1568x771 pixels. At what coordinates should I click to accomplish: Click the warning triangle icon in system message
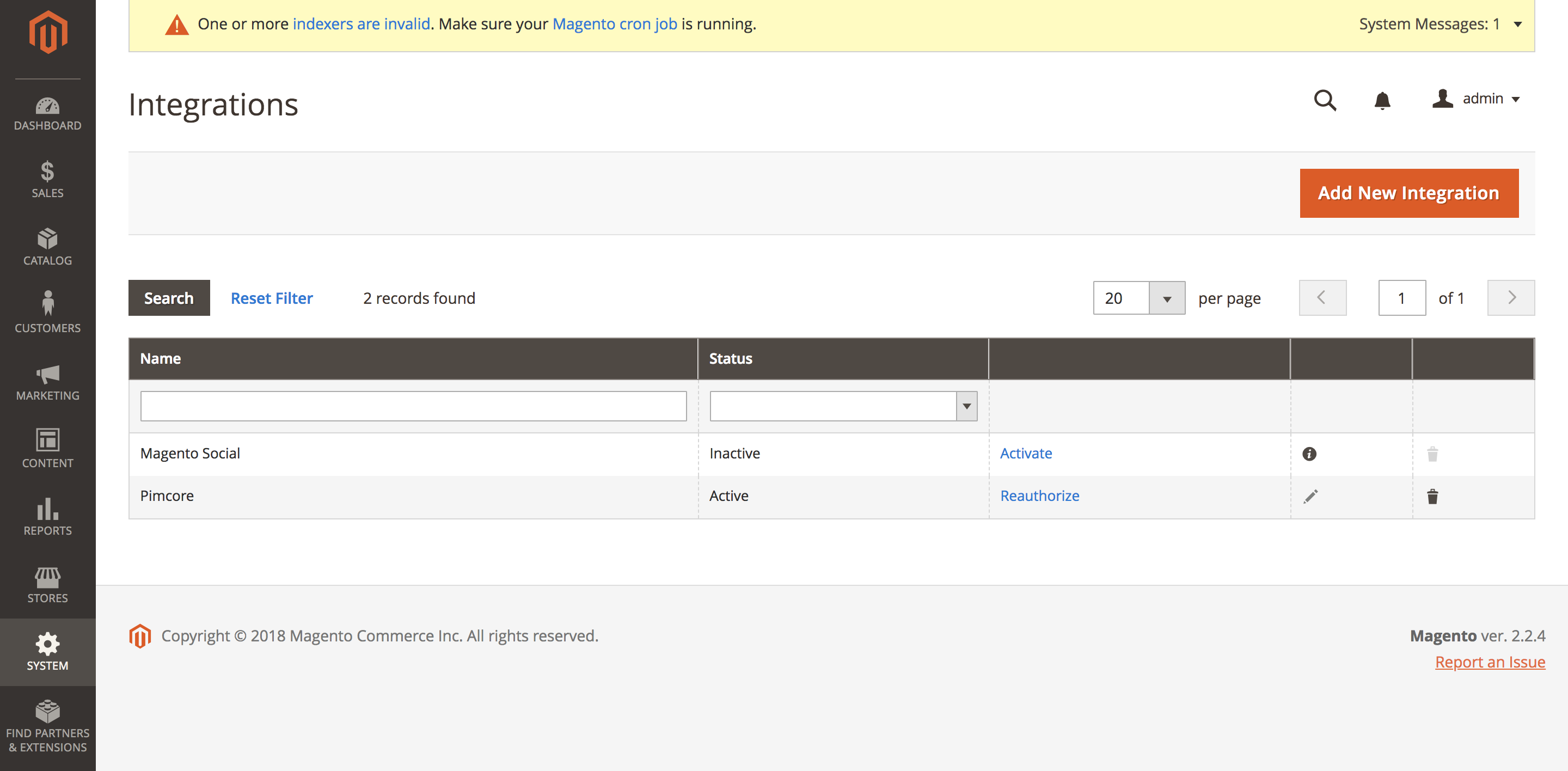coord(176,25)
